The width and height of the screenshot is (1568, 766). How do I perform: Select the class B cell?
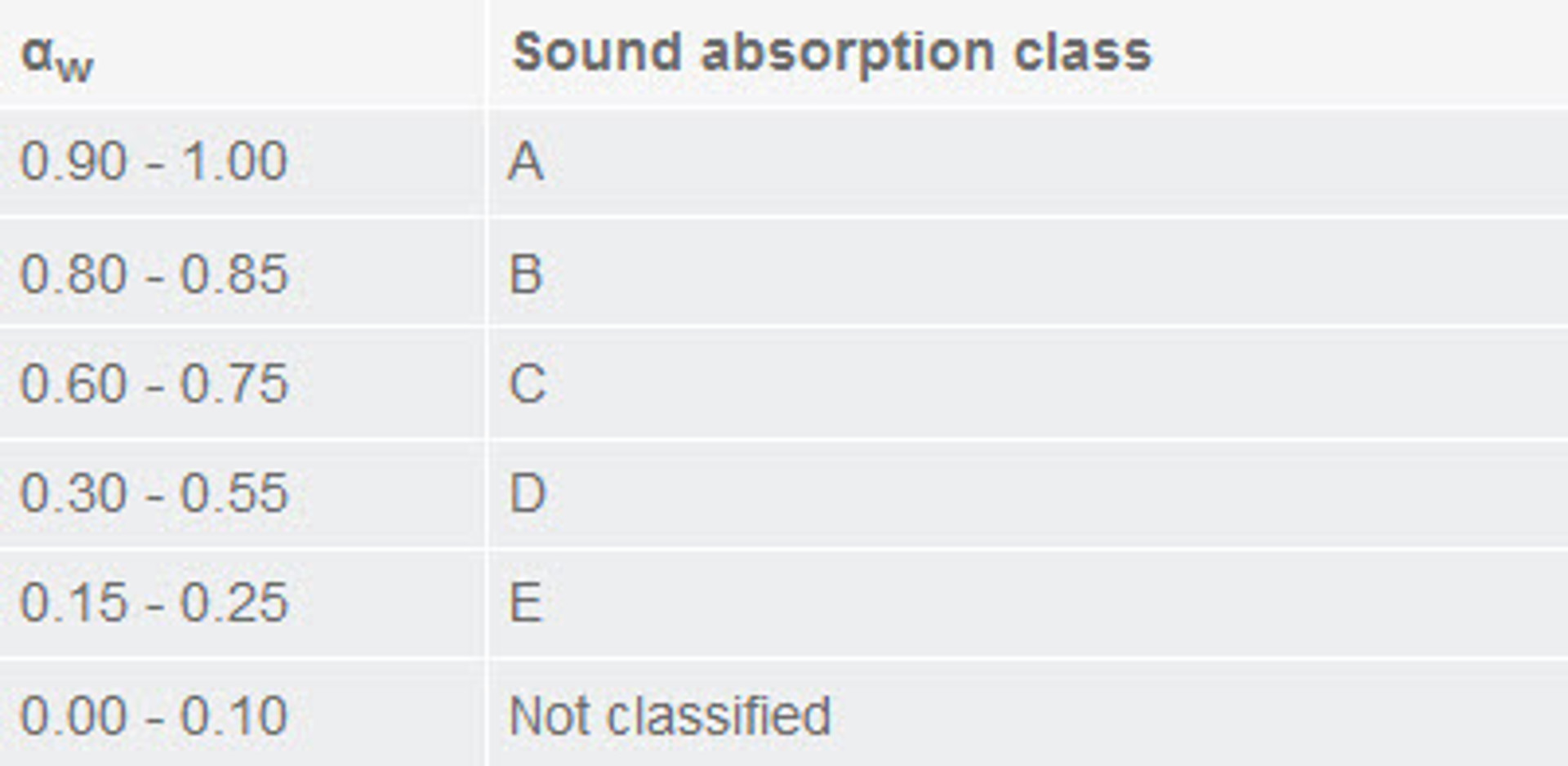point(526,274)
